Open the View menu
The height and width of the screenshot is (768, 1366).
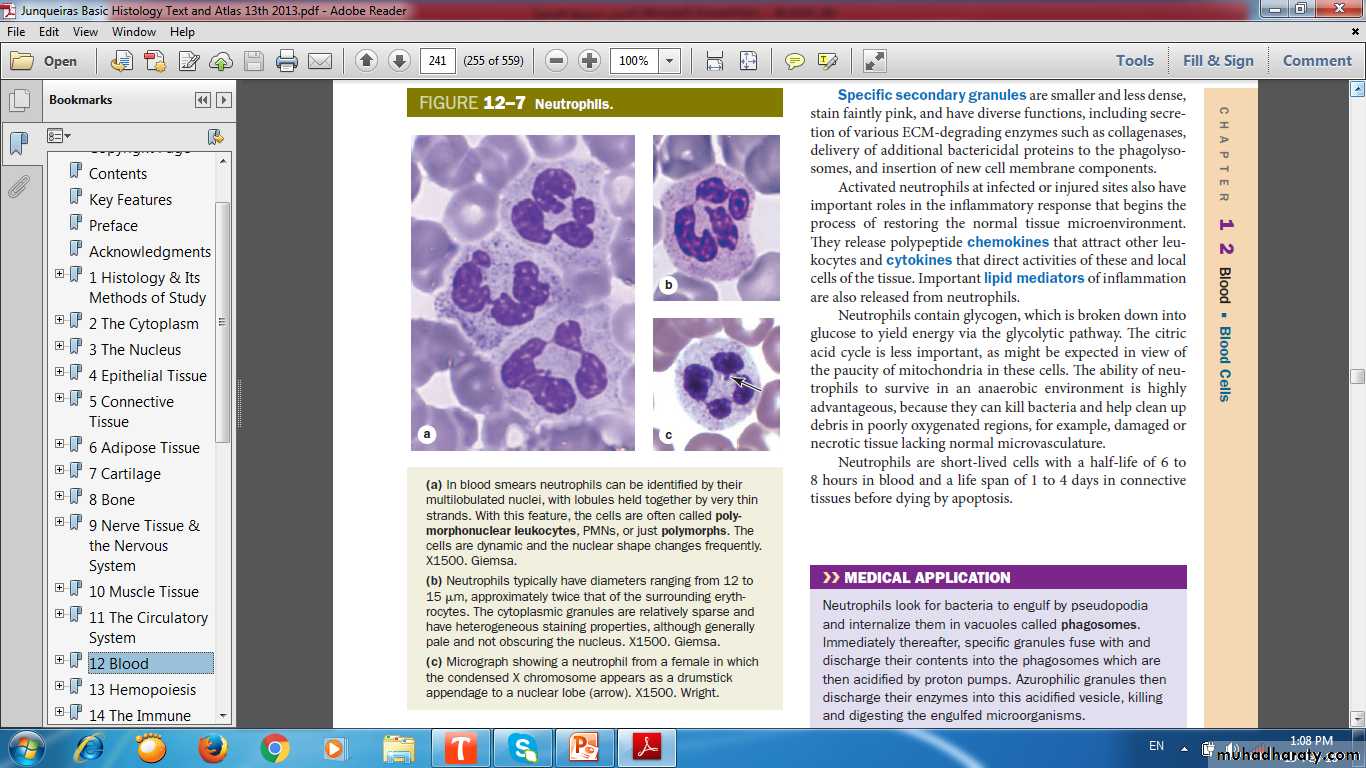85,32
